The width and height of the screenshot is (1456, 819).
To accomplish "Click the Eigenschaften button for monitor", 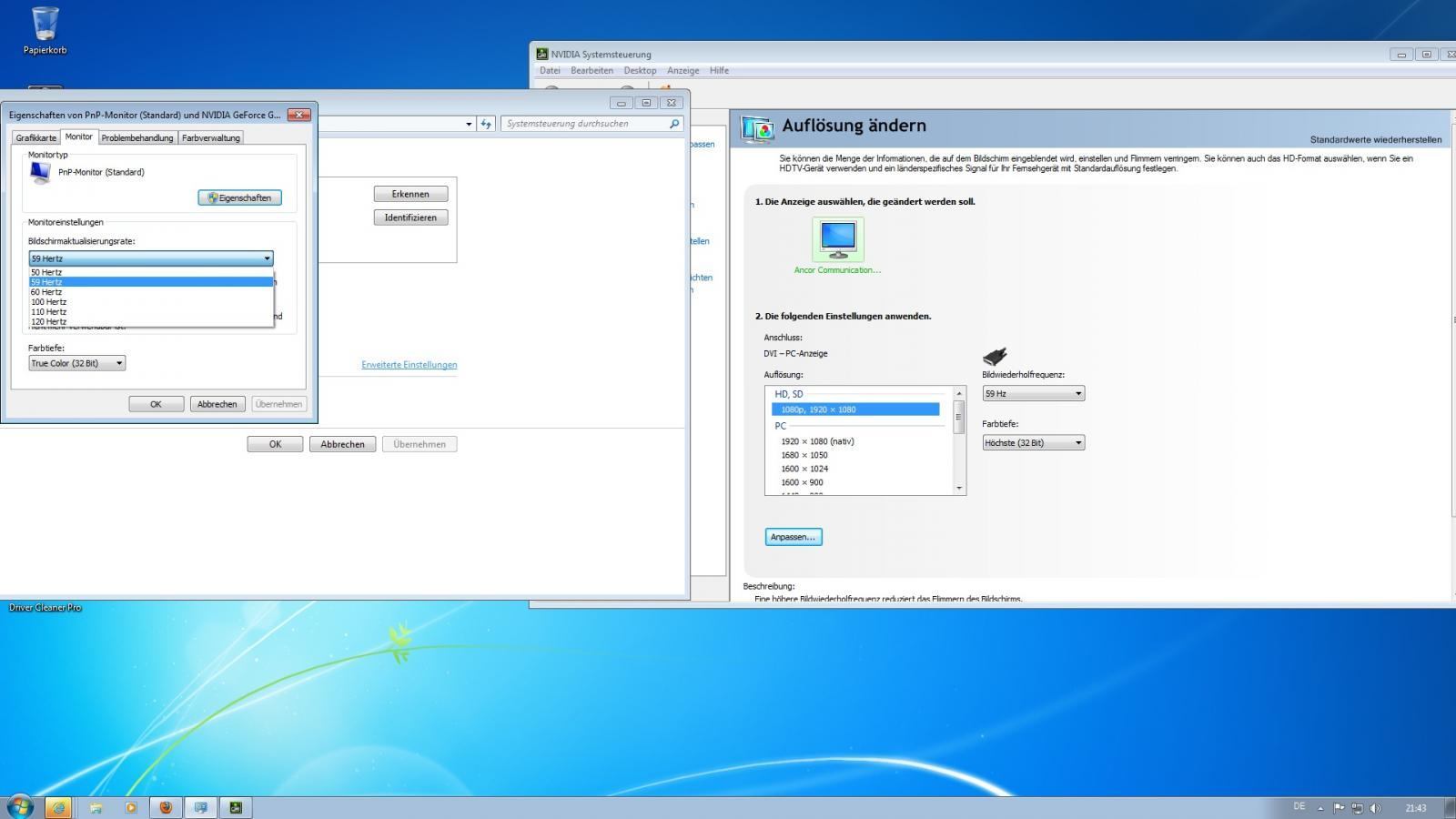I will 240,197.
